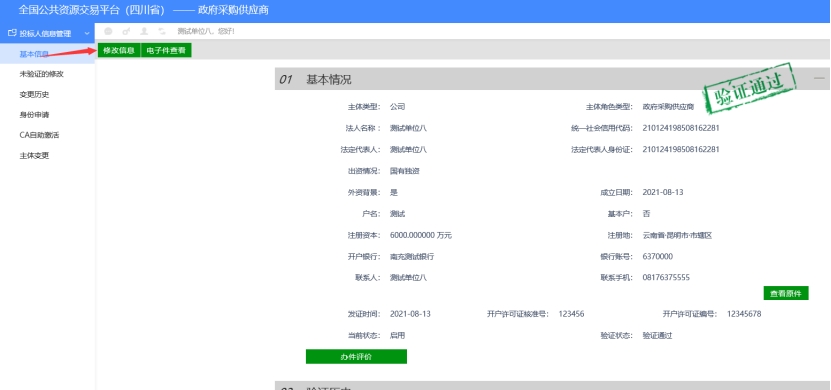831x390 pixels.
Task: Open 主体变更 in sidebar
Action: 34,156
